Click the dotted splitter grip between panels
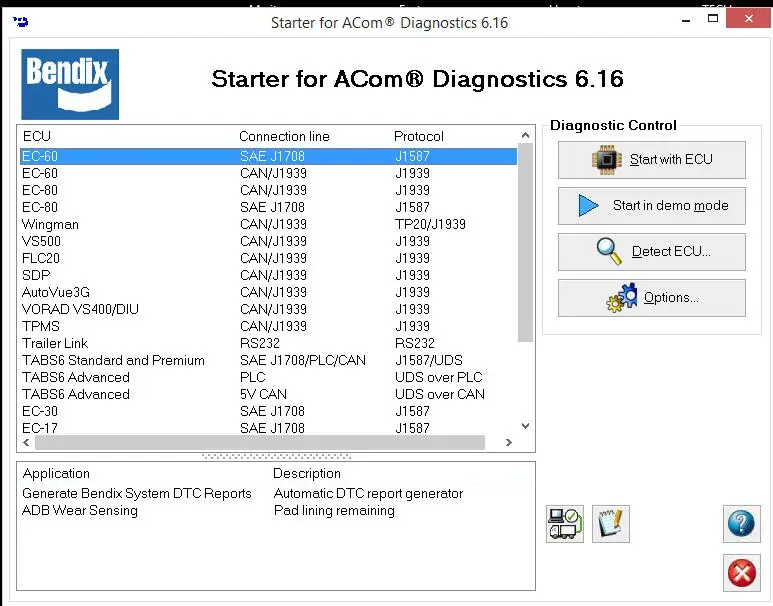The height and width of the screenshot is (606, 773). point(277,457)
